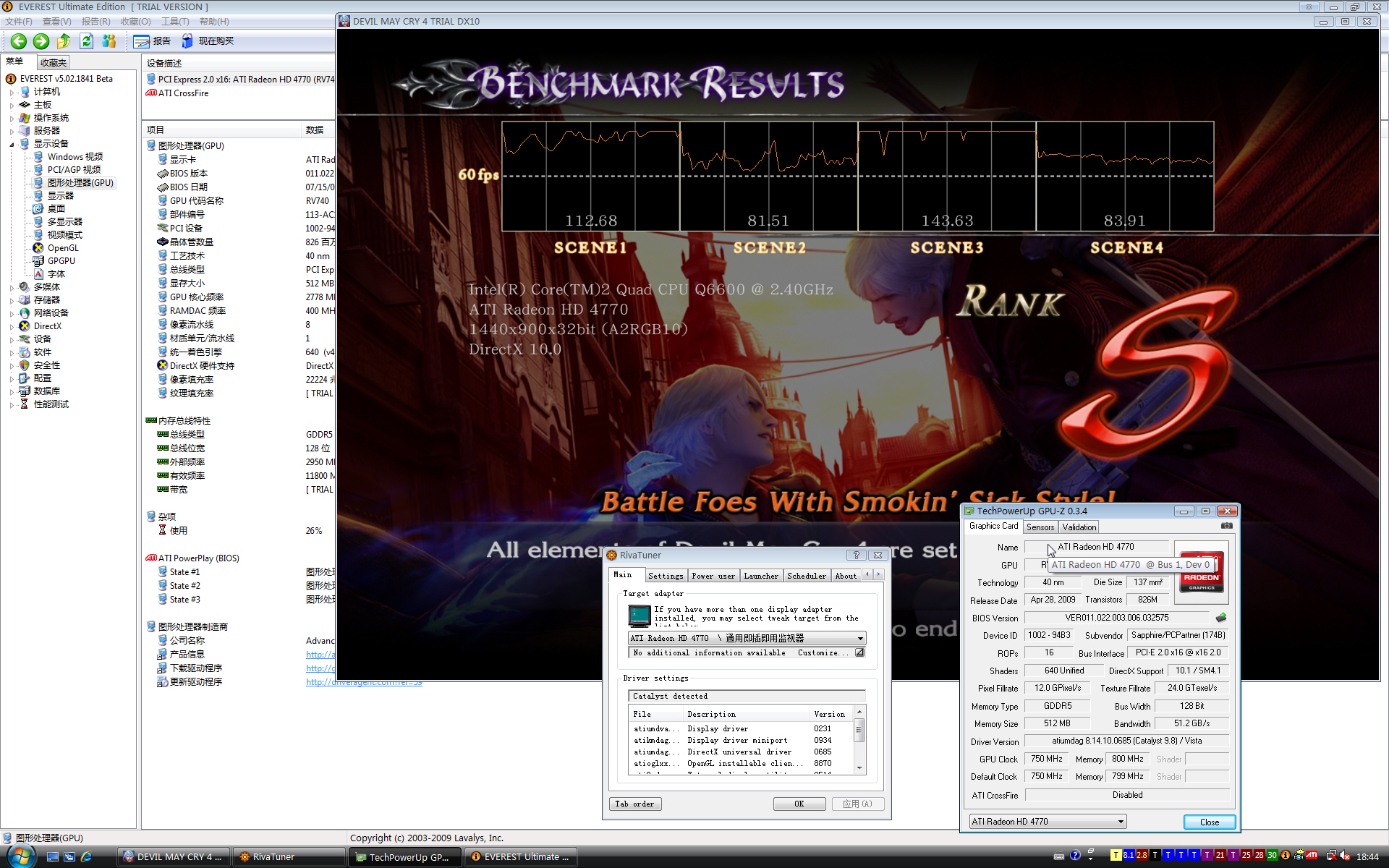
Task: Collapse the 显示设备 tree node
Action: pos(12,145)
